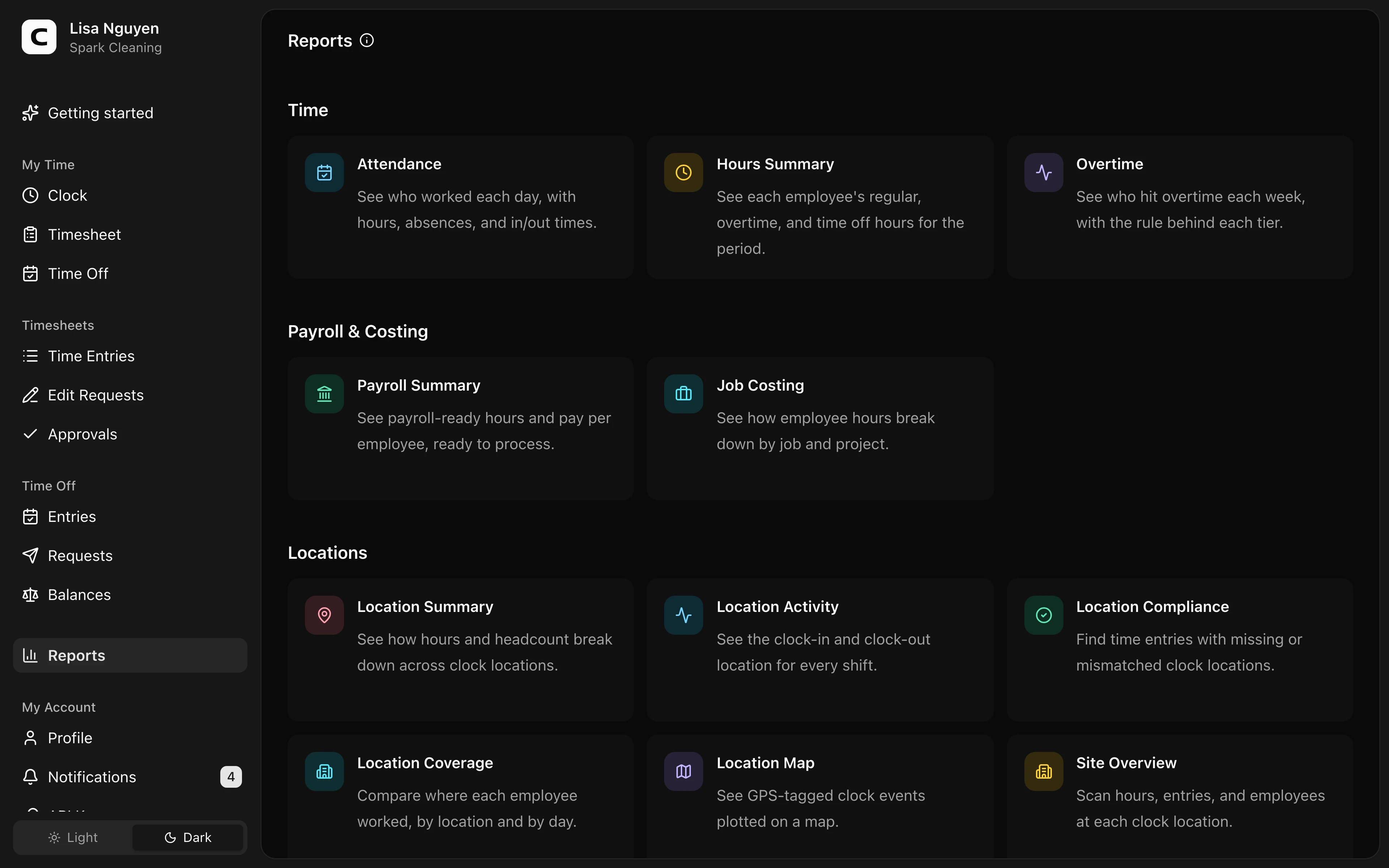Switch to Light theme
The image size is (1389, 868).
tap(73, 838)
